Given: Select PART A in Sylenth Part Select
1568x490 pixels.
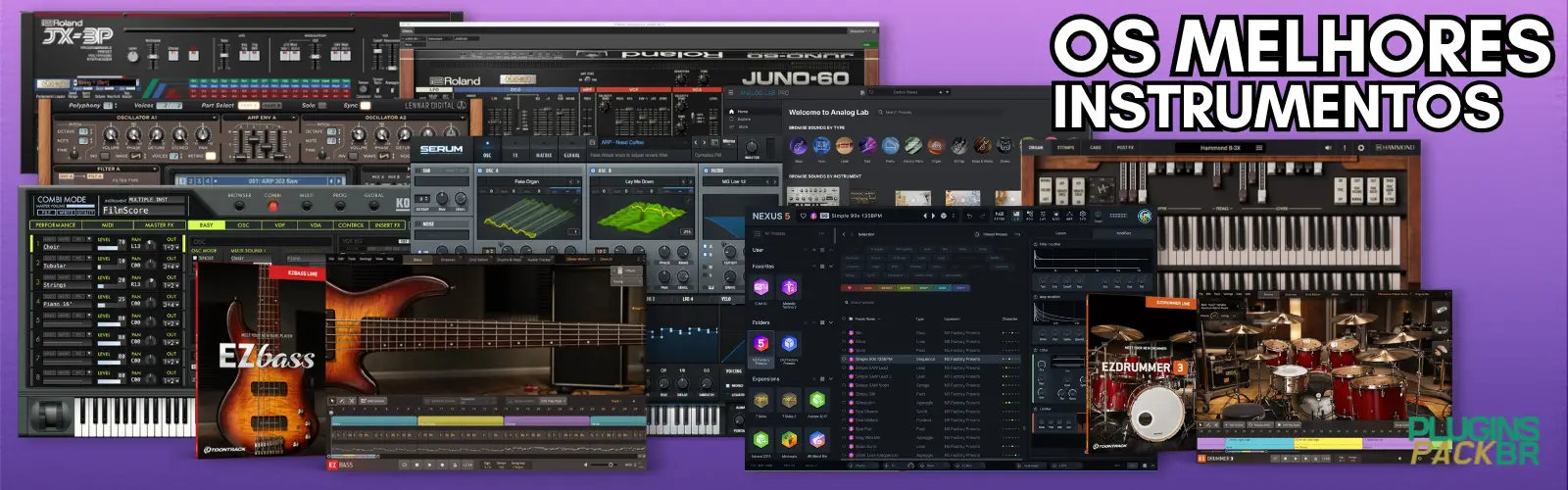Looking at the screenshot, I should tap(249, 105).
